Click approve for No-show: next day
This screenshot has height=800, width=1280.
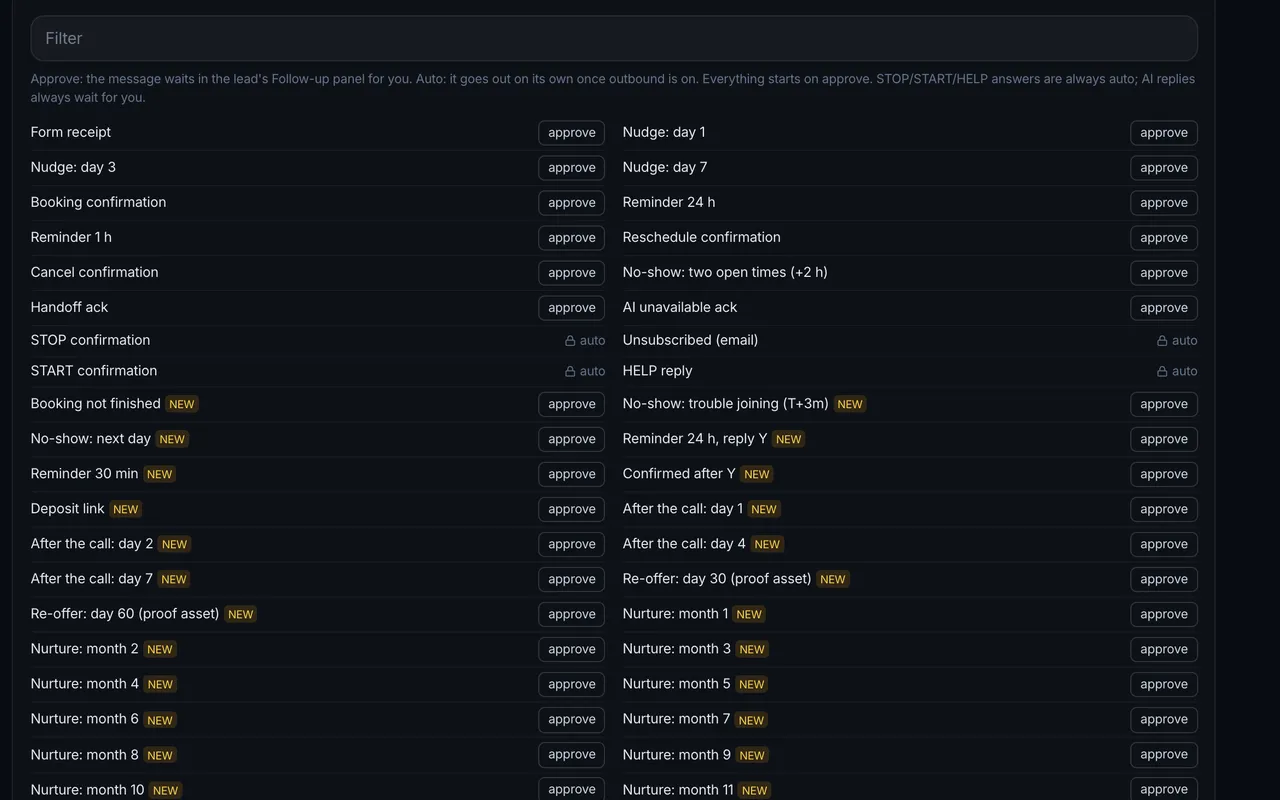(x=572, y=439)
